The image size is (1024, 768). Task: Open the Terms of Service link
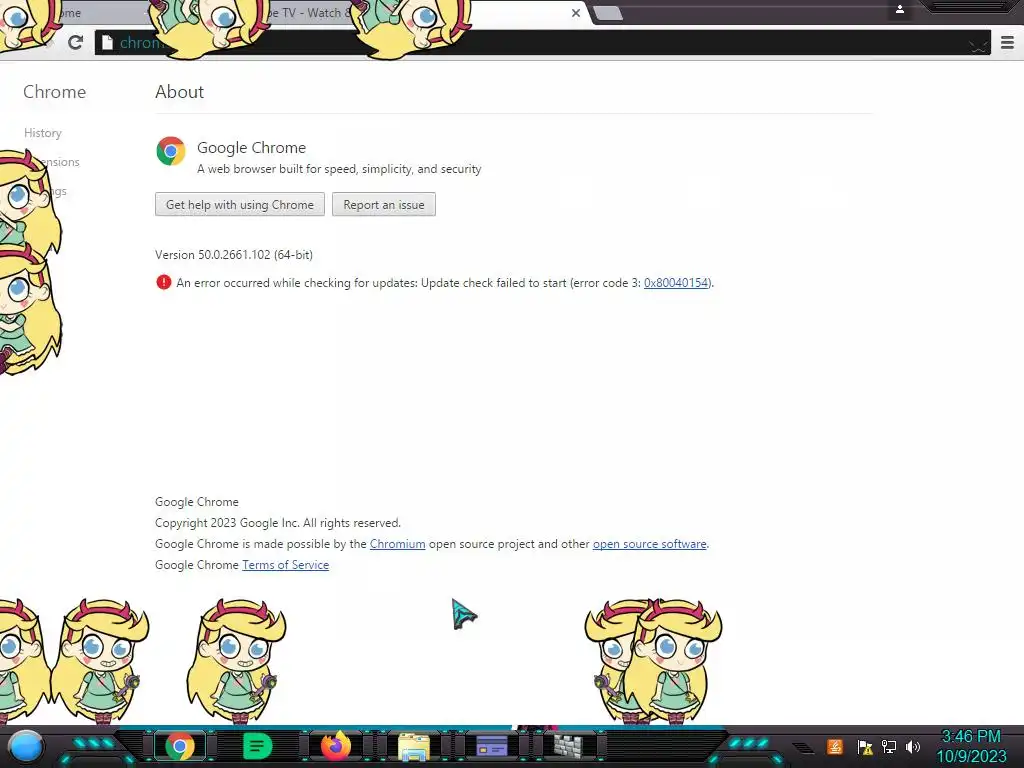click(285, 565)
